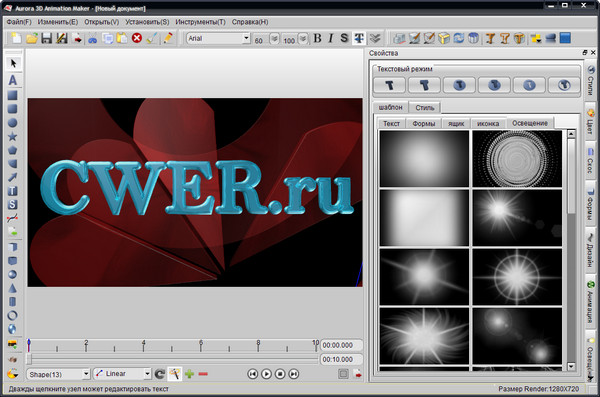Switch to the Стиль tab
This screenshot has width=600, height=397.
click(x=425, y=108)
